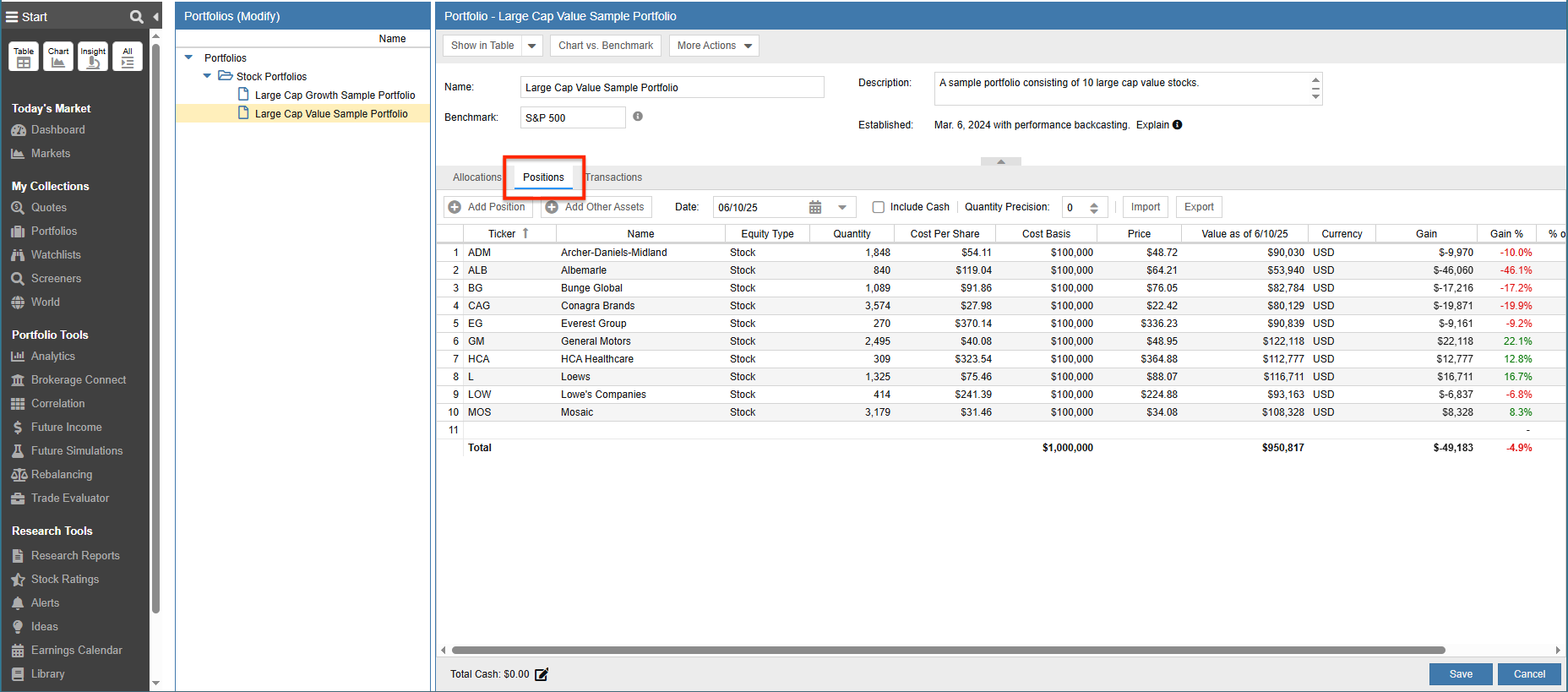1568x692 pixels.
Task: Select the General Motors row
Action: pyautogui.click(x=1000, y=341)
